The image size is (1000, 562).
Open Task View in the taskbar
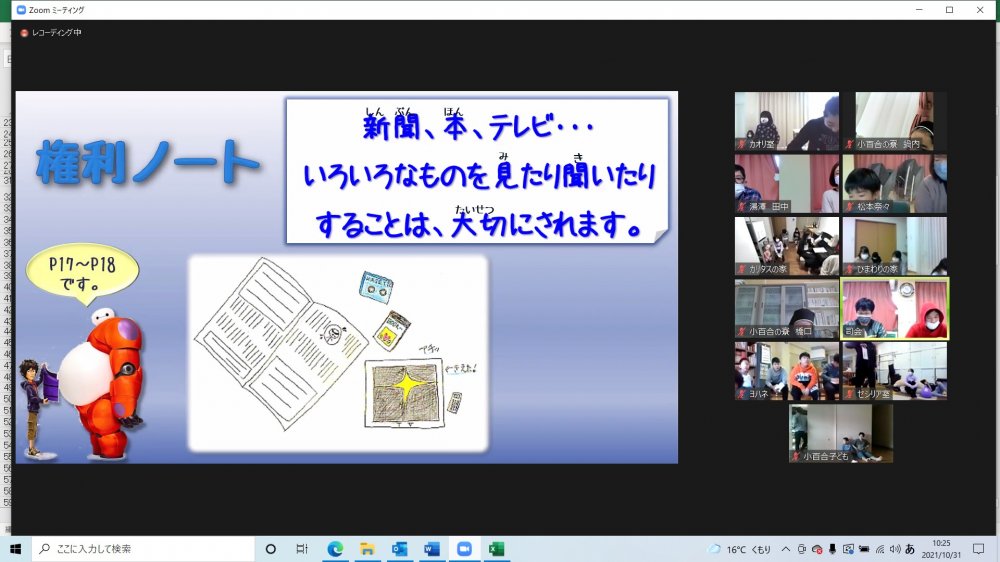tap(302, 549)
